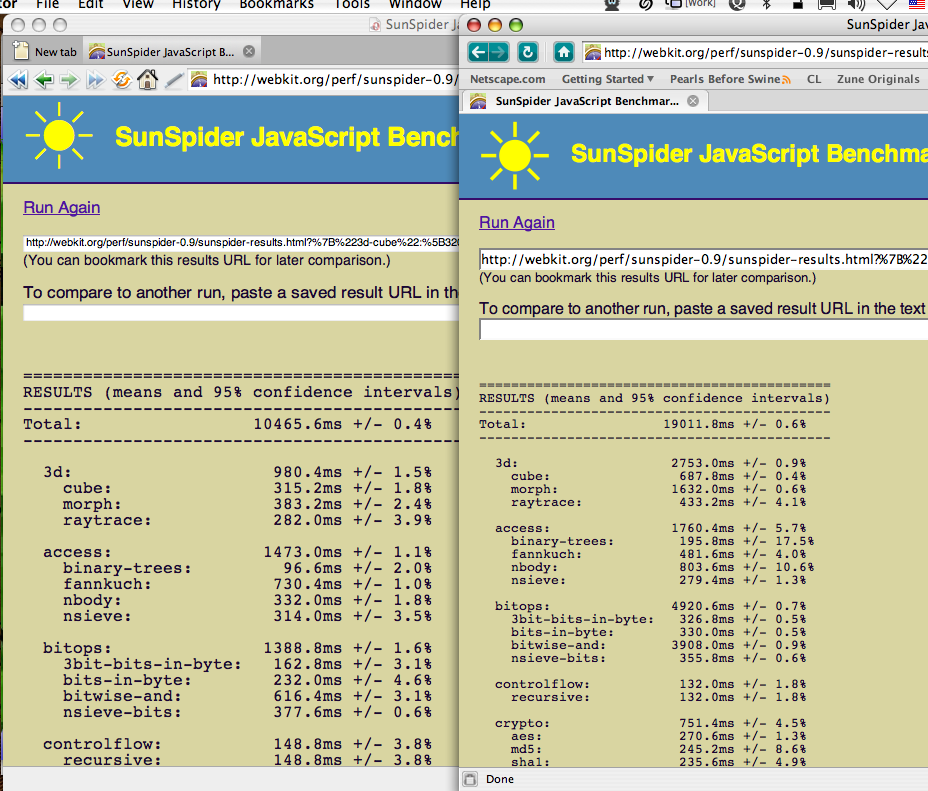Viewport: 928px width, 791px height.
Task: Click Run Again link in the left window
Action: pyautogui.click(x=62, y=208)
